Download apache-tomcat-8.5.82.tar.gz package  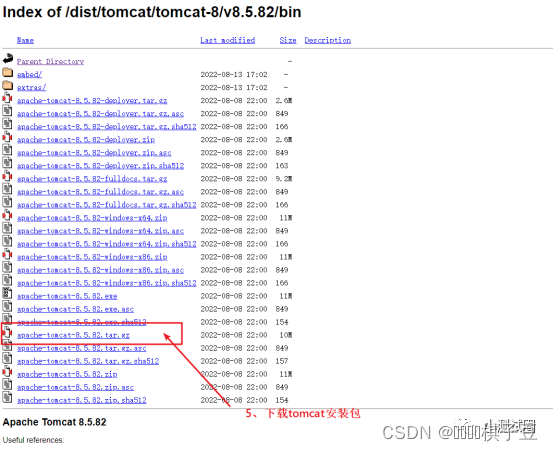(73, 335)
